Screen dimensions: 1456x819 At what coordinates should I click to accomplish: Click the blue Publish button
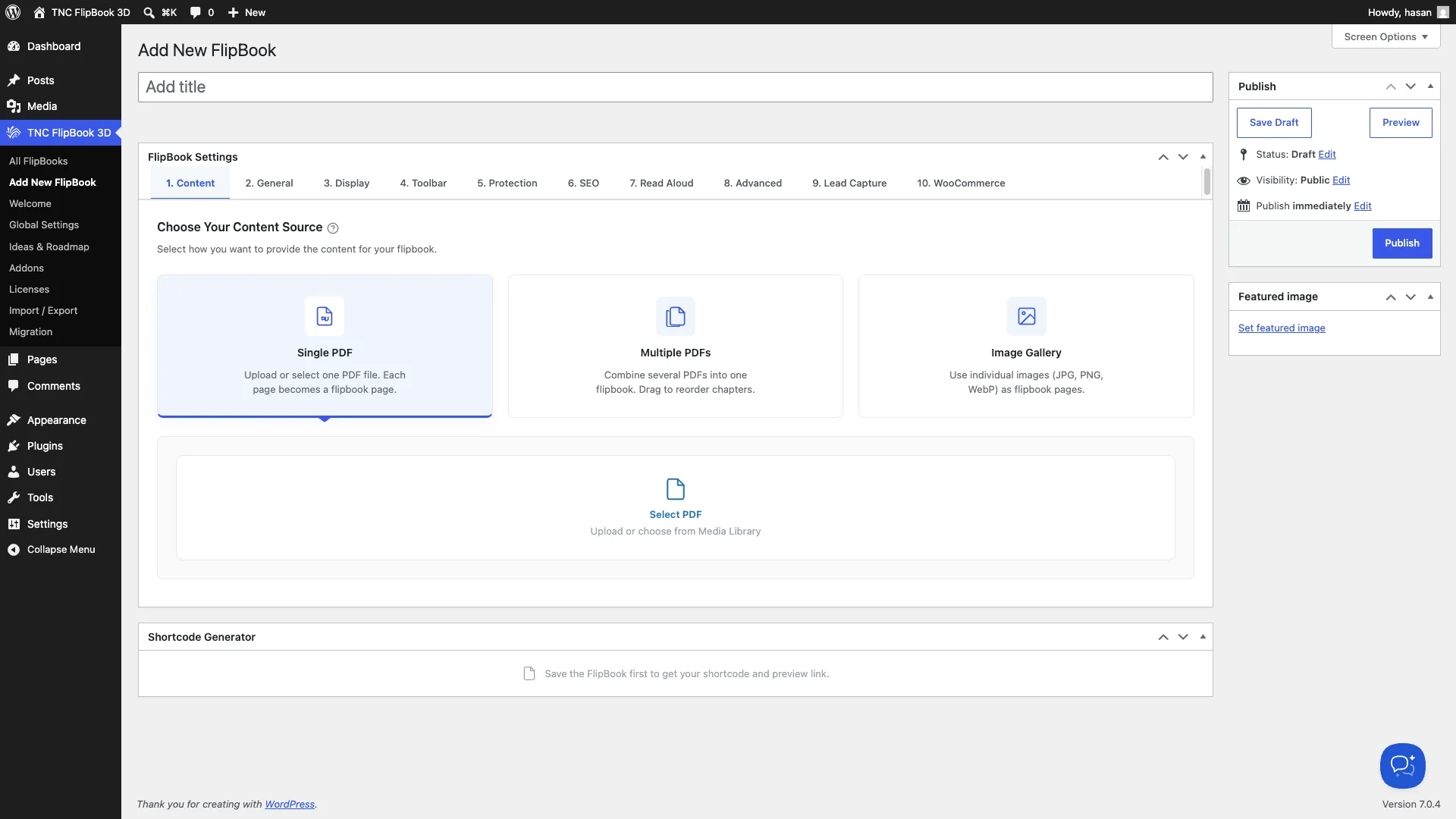pos(1402,243)
